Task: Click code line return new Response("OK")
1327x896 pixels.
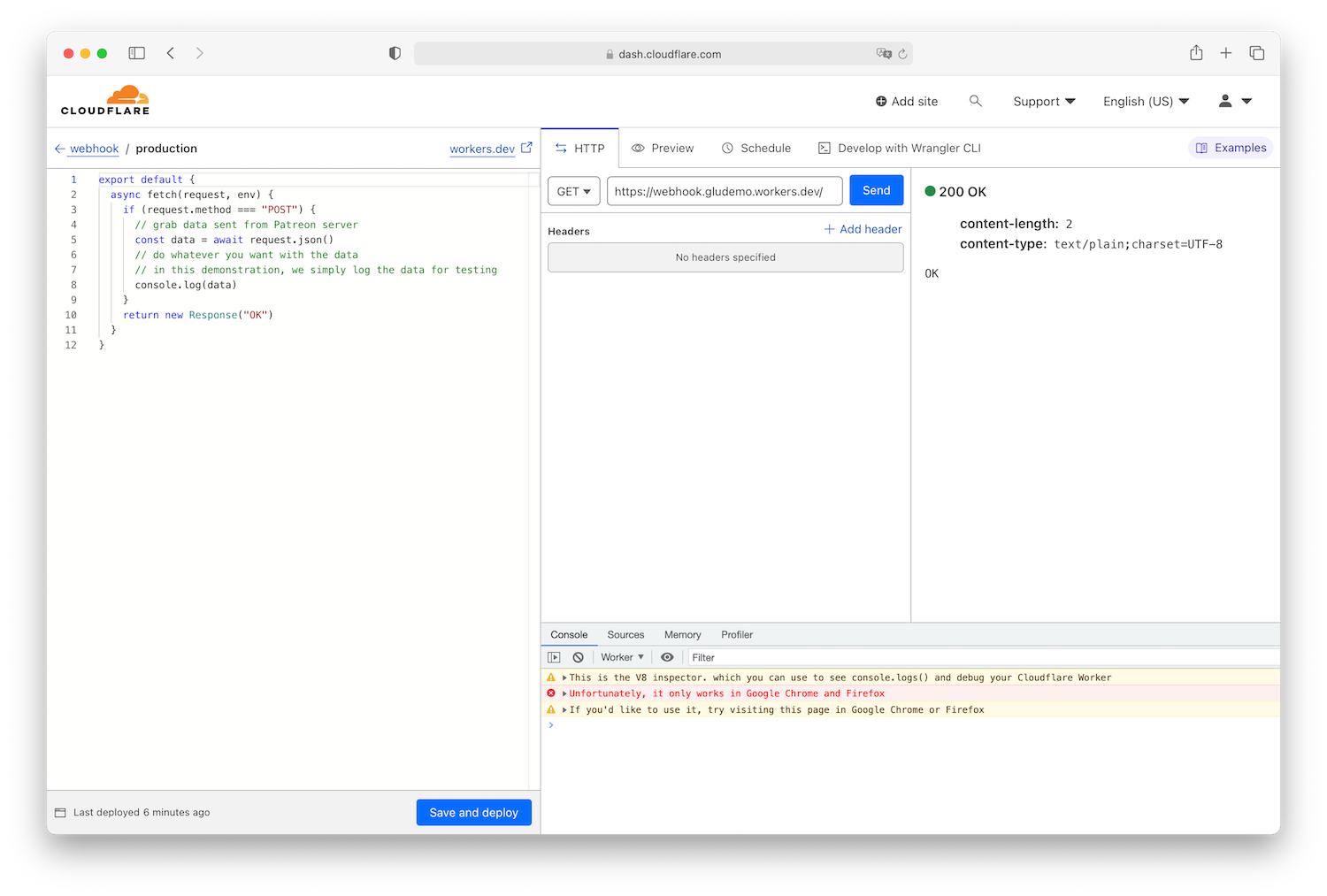Action: 198,315
